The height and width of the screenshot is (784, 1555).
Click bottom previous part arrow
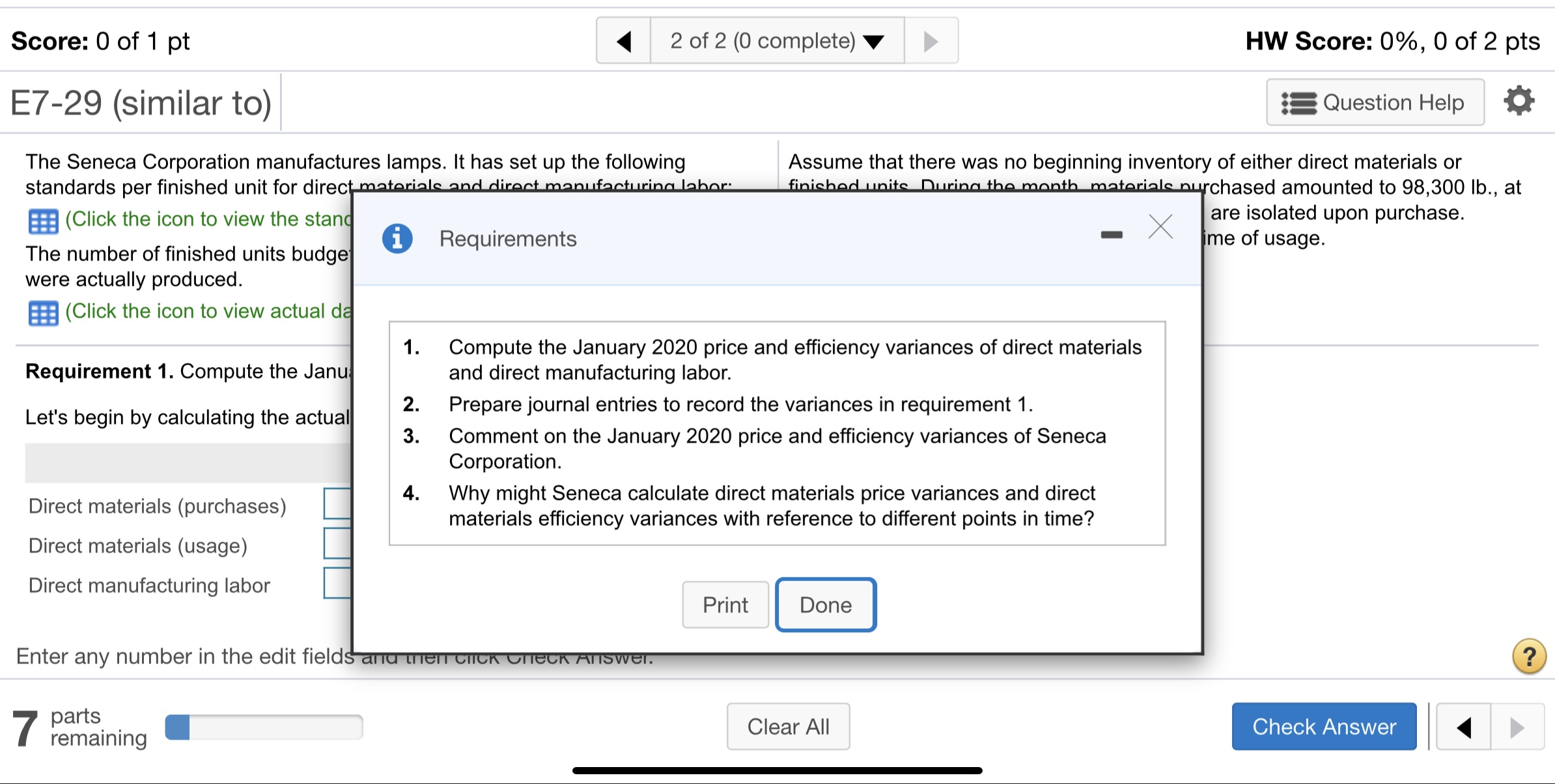click(x=1464, y=727)
